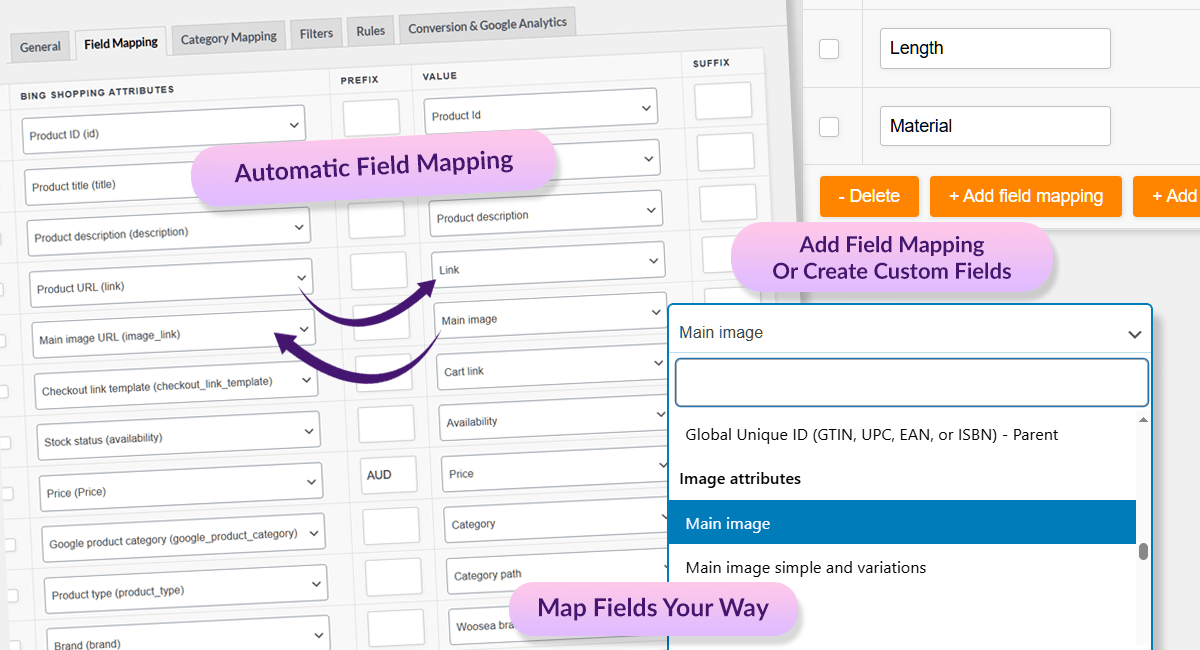
Task: Click the SUFFIX column header
Action: 711,63
